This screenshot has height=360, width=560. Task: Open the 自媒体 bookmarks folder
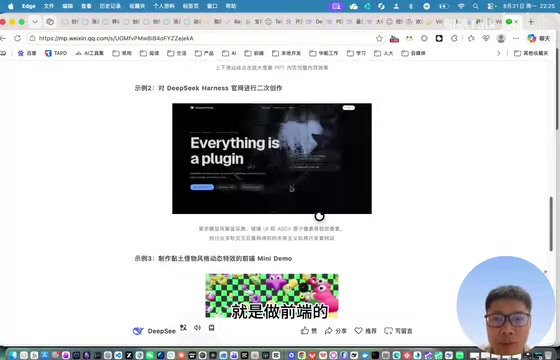tap(414, 53)
